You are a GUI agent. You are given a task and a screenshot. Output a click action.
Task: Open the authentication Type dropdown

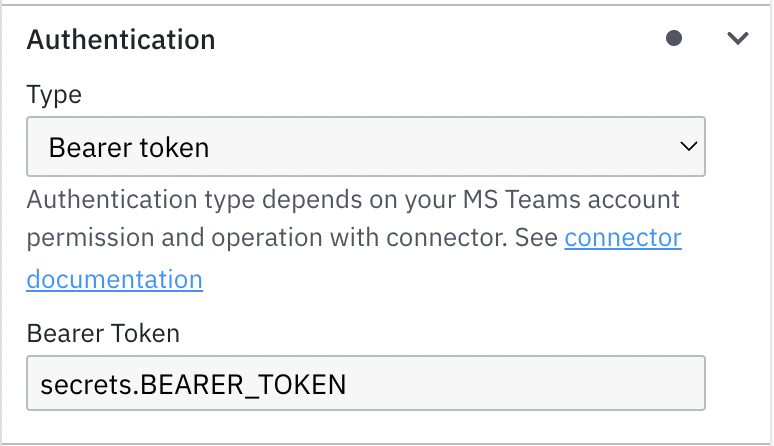[x=365, y=148]
